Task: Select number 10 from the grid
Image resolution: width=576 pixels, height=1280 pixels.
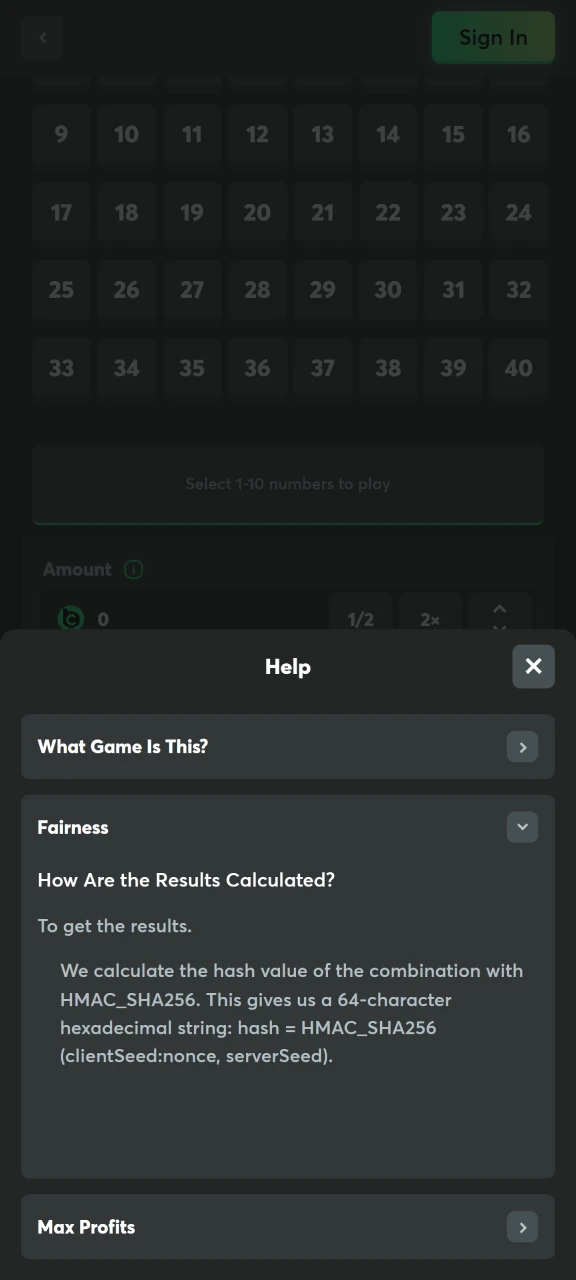Action: (126, 134)
